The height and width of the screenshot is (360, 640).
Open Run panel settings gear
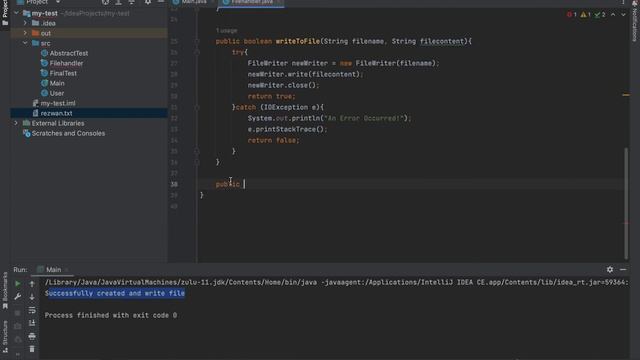click(610, 269)
